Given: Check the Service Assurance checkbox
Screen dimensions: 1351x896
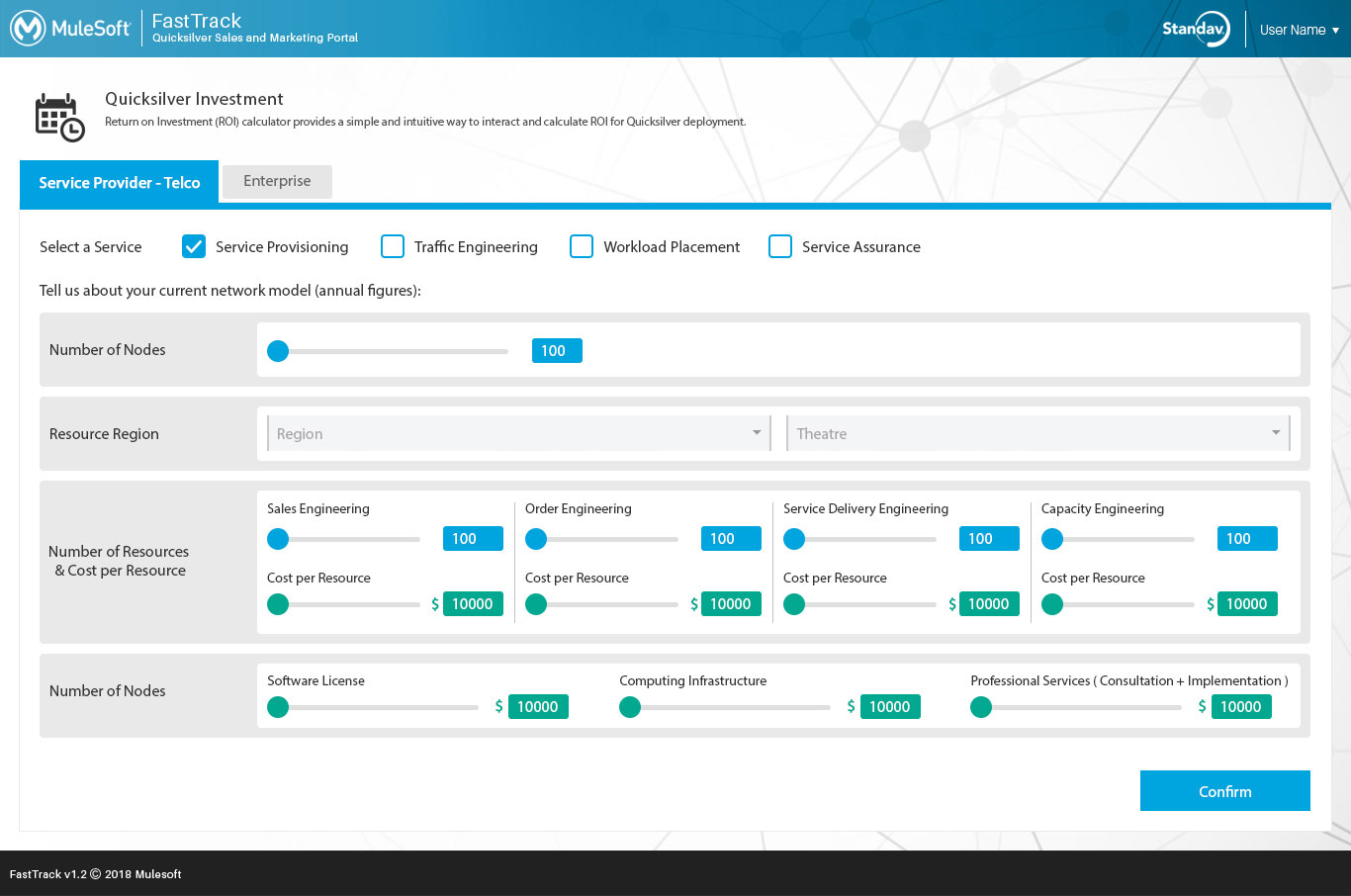Looking at the screenshot, I should [780, 247].
